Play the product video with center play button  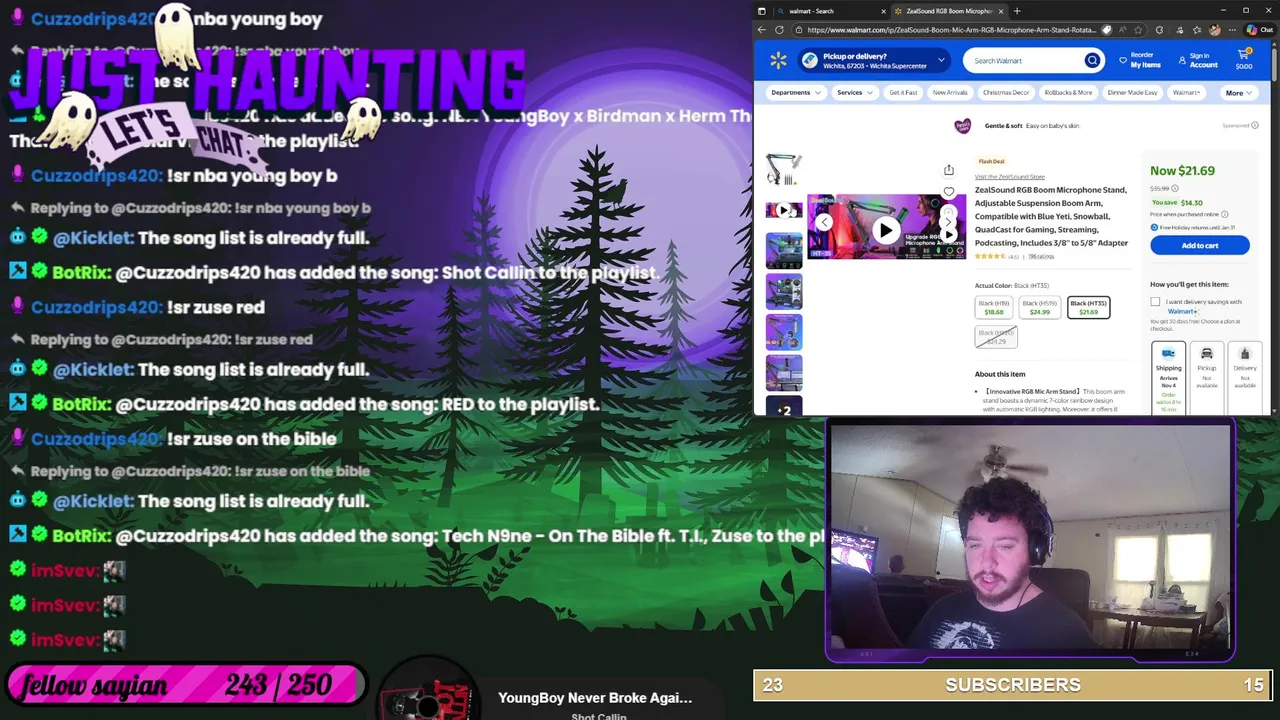coord(886,231)
